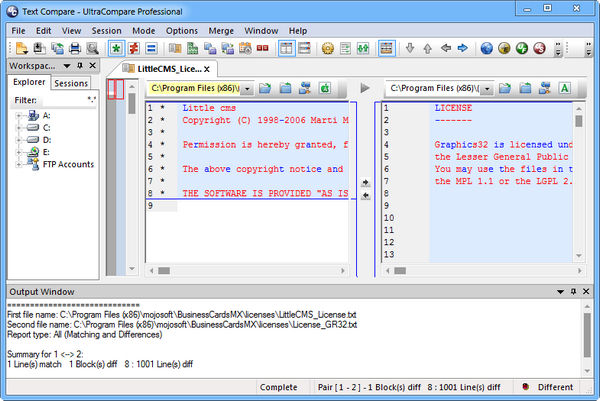Expand the C: drive tree node
Screen dimensions: 600x401
[20, 128]
